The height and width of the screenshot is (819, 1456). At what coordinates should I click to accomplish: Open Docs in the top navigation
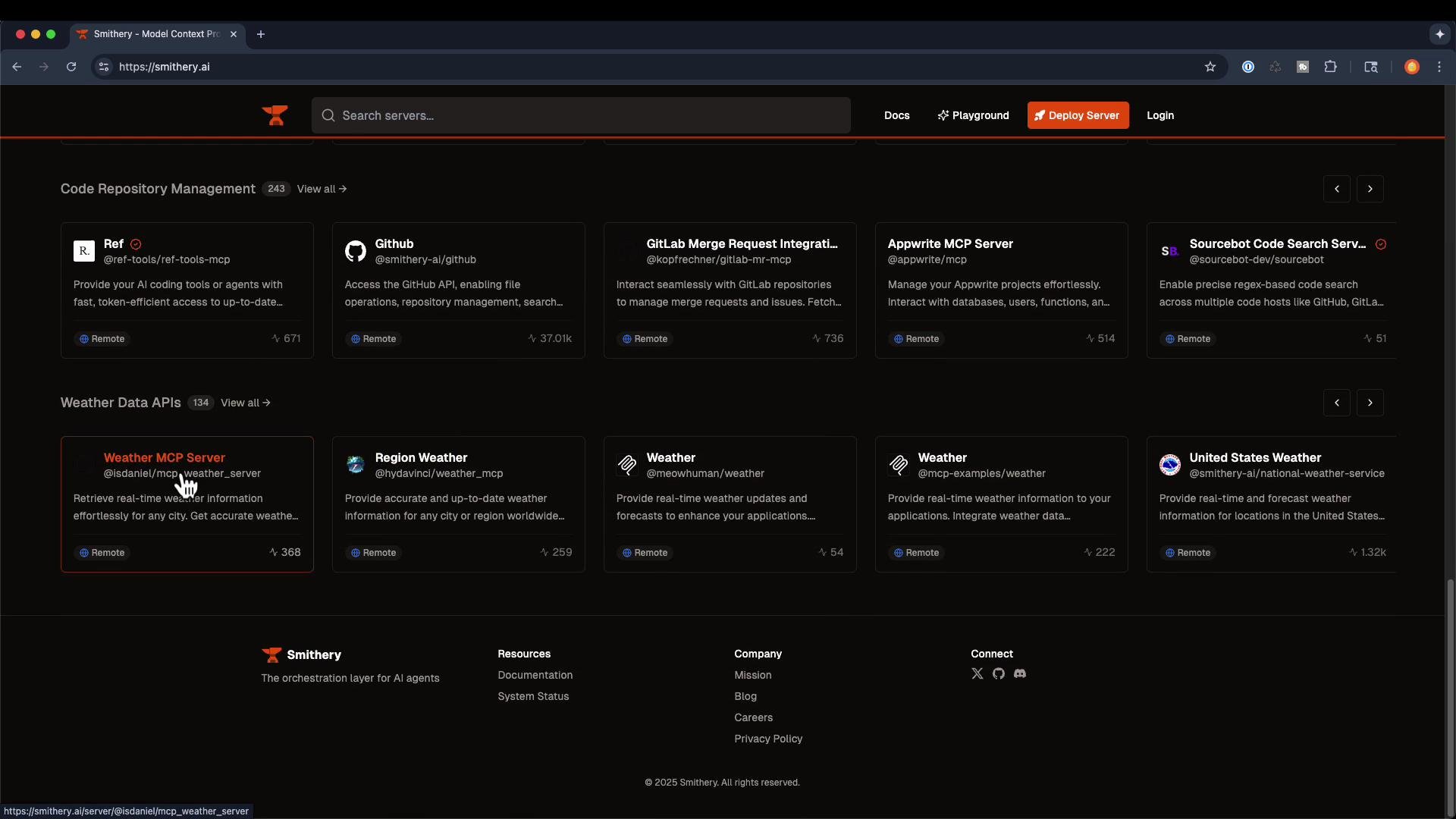click(x=896, y=115)
